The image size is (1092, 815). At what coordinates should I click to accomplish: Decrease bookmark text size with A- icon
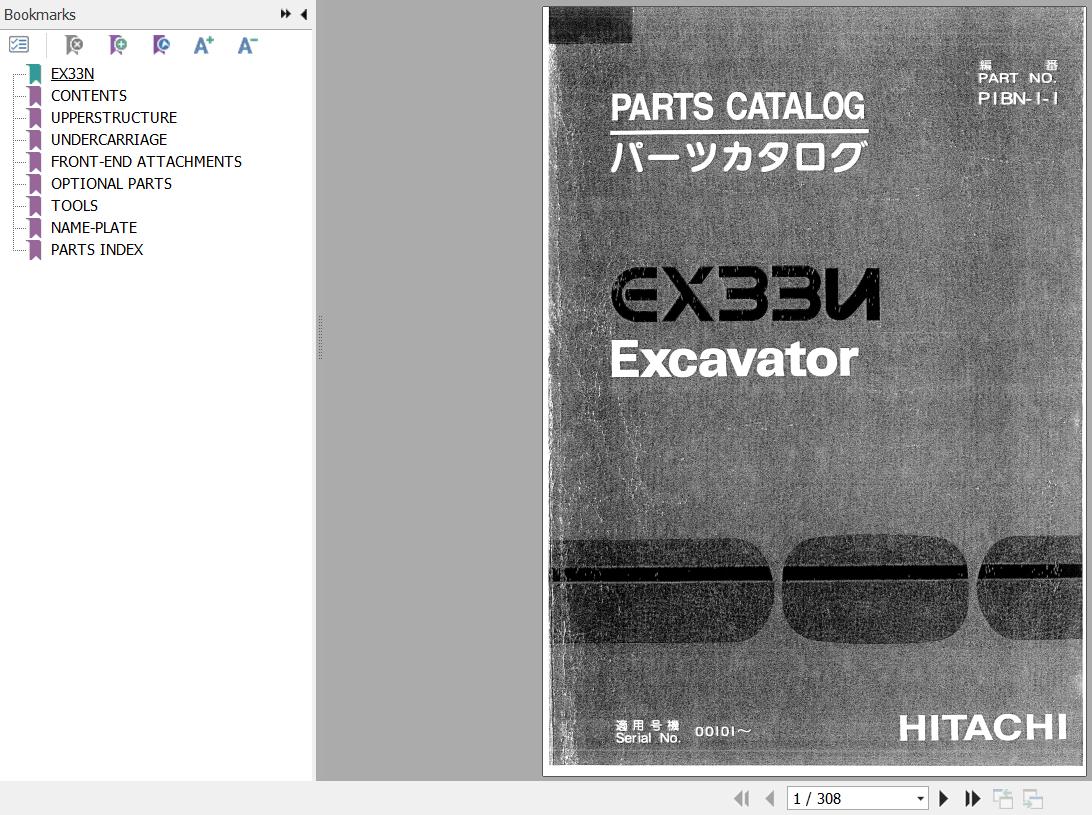pyautogui.click(x=247, y=45)
